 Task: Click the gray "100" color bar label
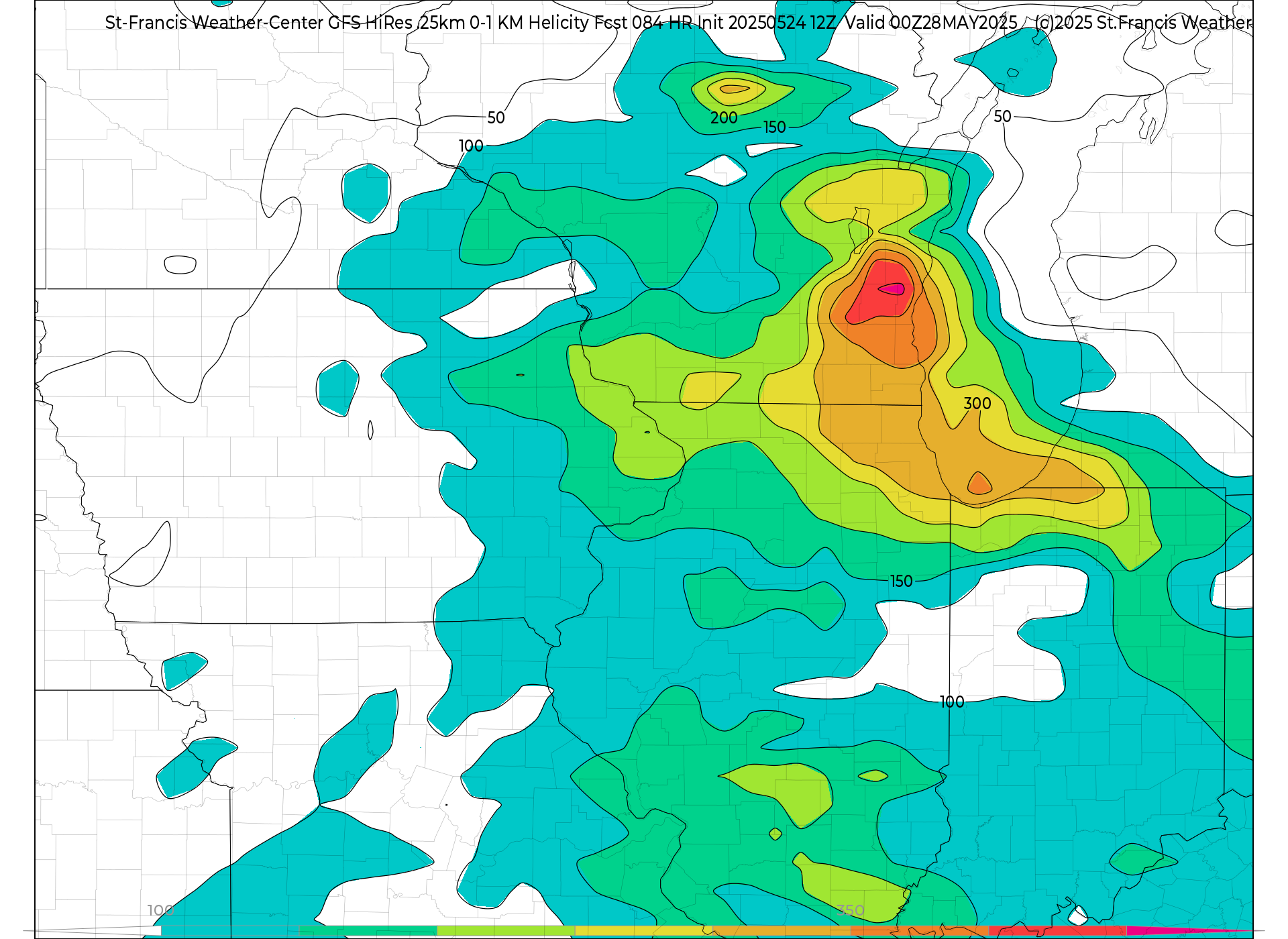(x=161, y=911)
